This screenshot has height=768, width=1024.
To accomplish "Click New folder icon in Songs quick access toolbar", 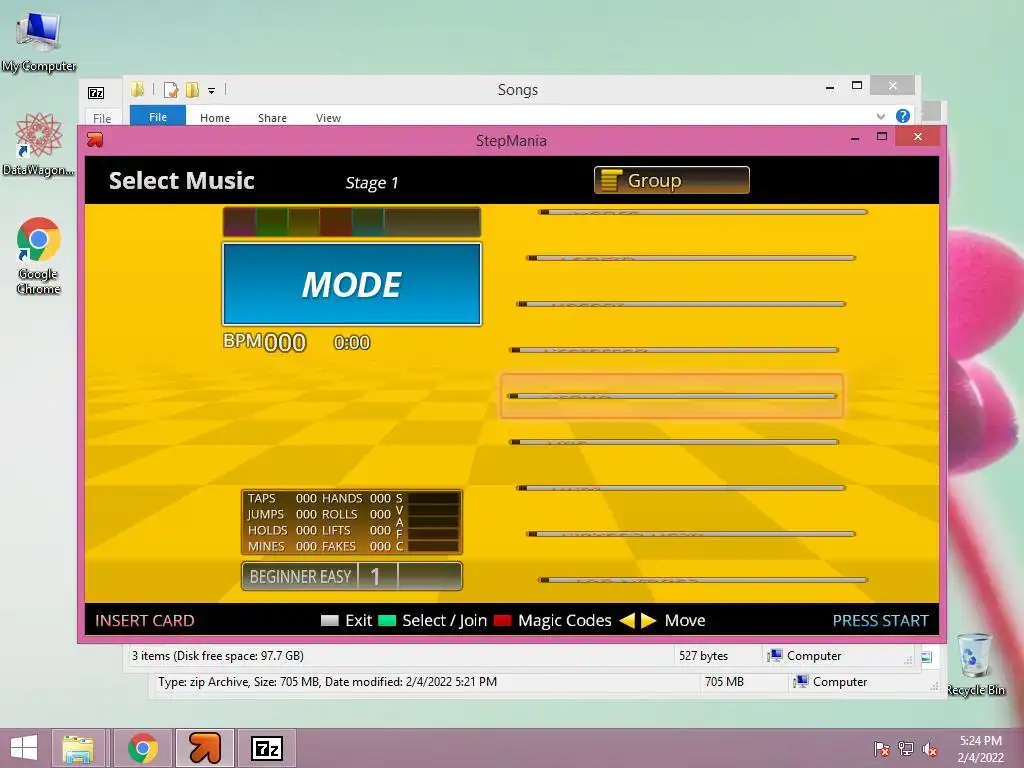I will [x=193, y=89].
